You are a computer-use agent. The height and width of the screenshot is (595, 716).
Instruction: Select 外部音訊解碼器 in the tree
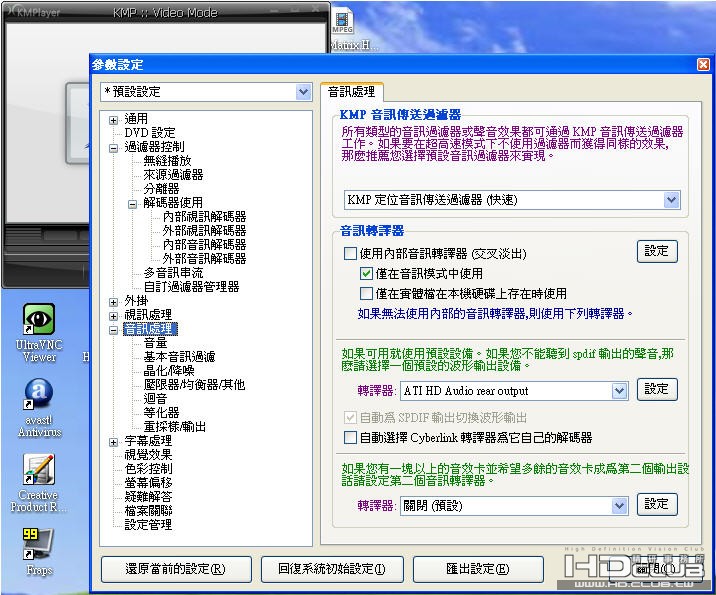[x=204, y=259]
